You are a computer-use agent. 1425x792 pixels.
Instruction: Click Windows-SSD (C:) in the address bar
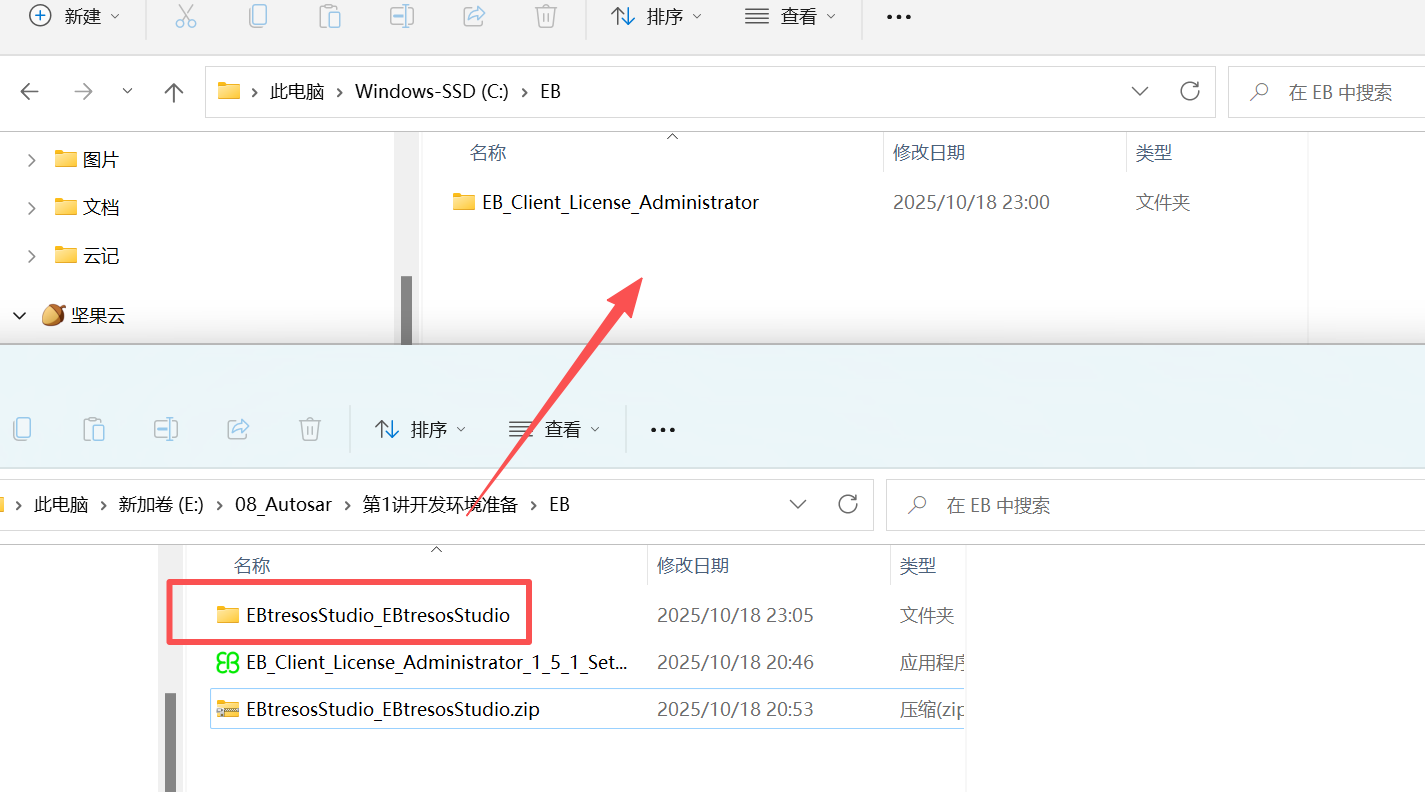pos(432,92)
